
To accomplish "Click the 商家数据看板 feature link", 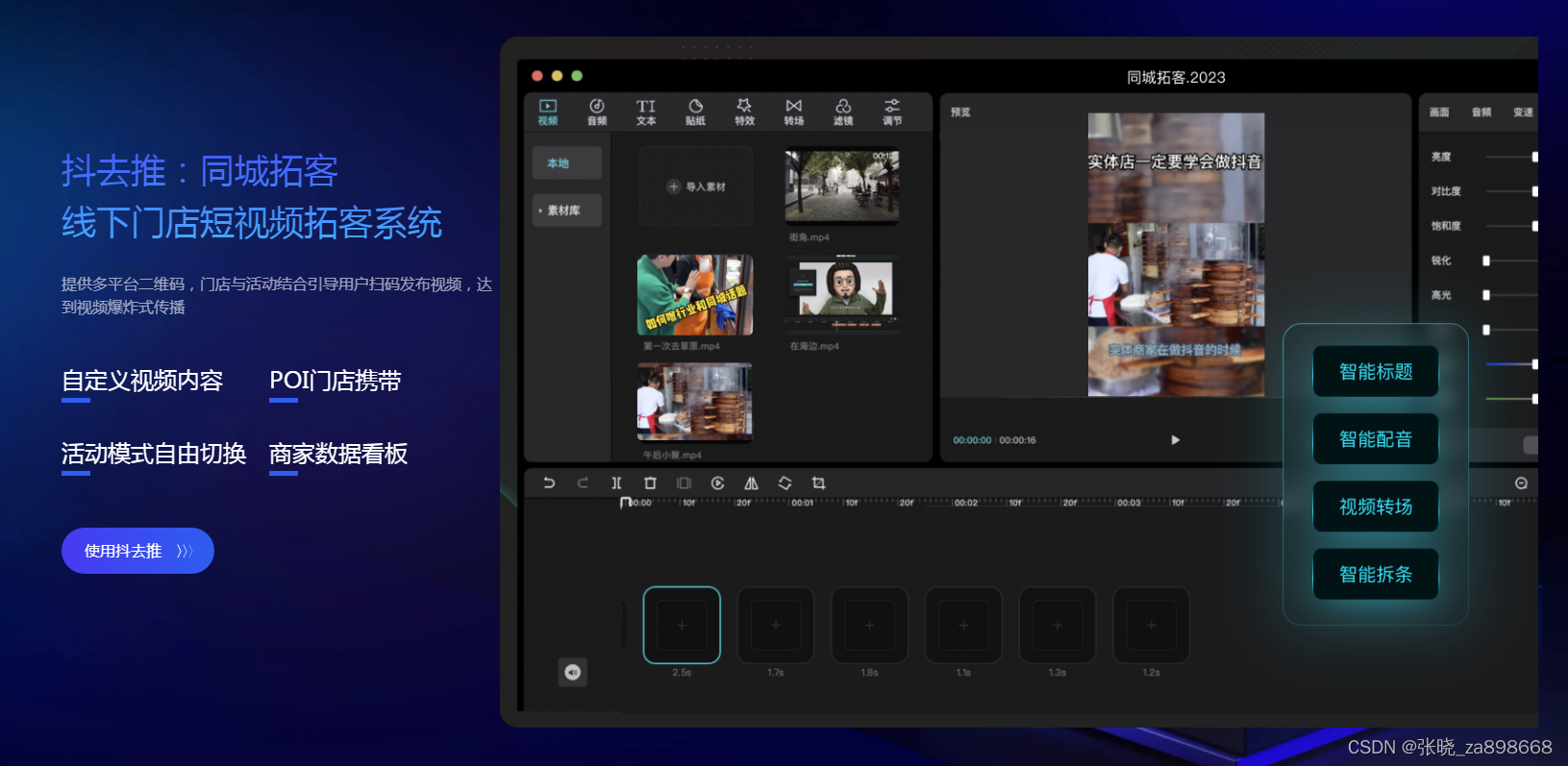I will pos(338,454).
